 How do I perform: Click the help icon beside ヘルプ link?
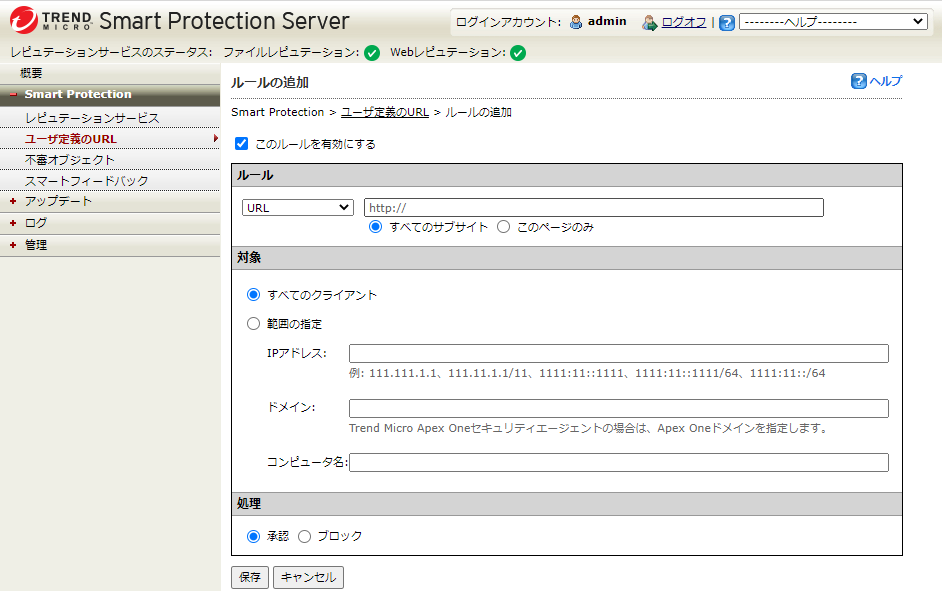tap(858, 81)
